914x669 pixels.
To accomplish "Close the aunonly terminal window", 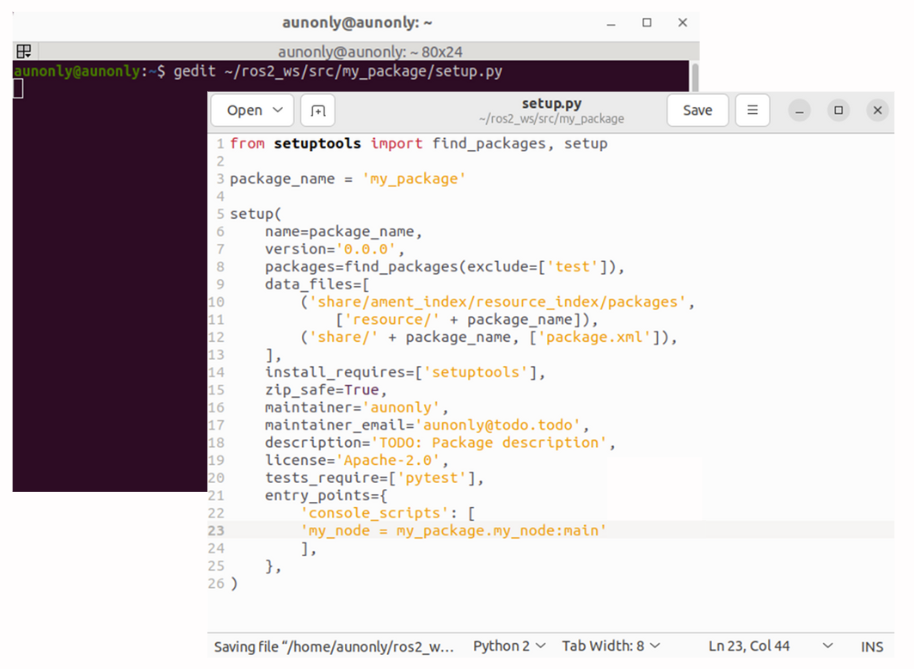I will (683, 23).
